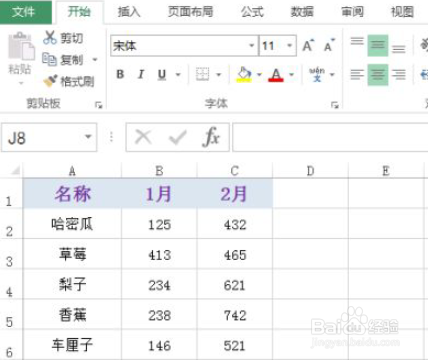Switch to the 页面布局 (Page Layout) tab

[x=190, y=12]
